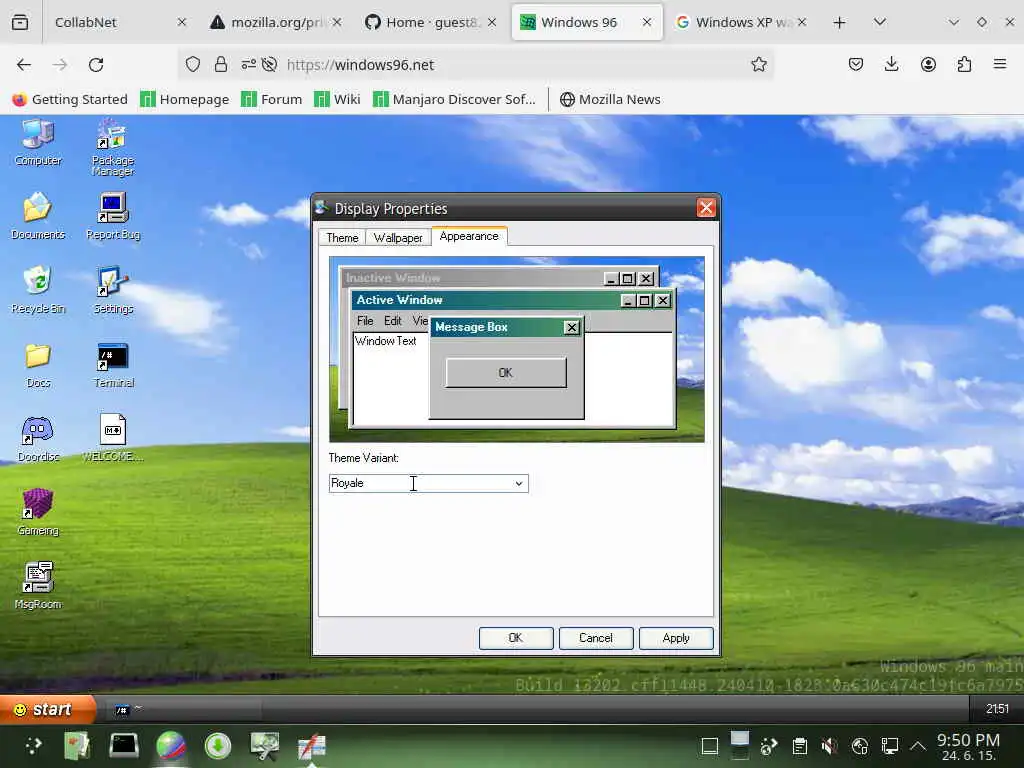Open the WELCOME markdown file icon
Image resolution: width=1024 pixels, height=768 pixels.
[x=113, y=439]
